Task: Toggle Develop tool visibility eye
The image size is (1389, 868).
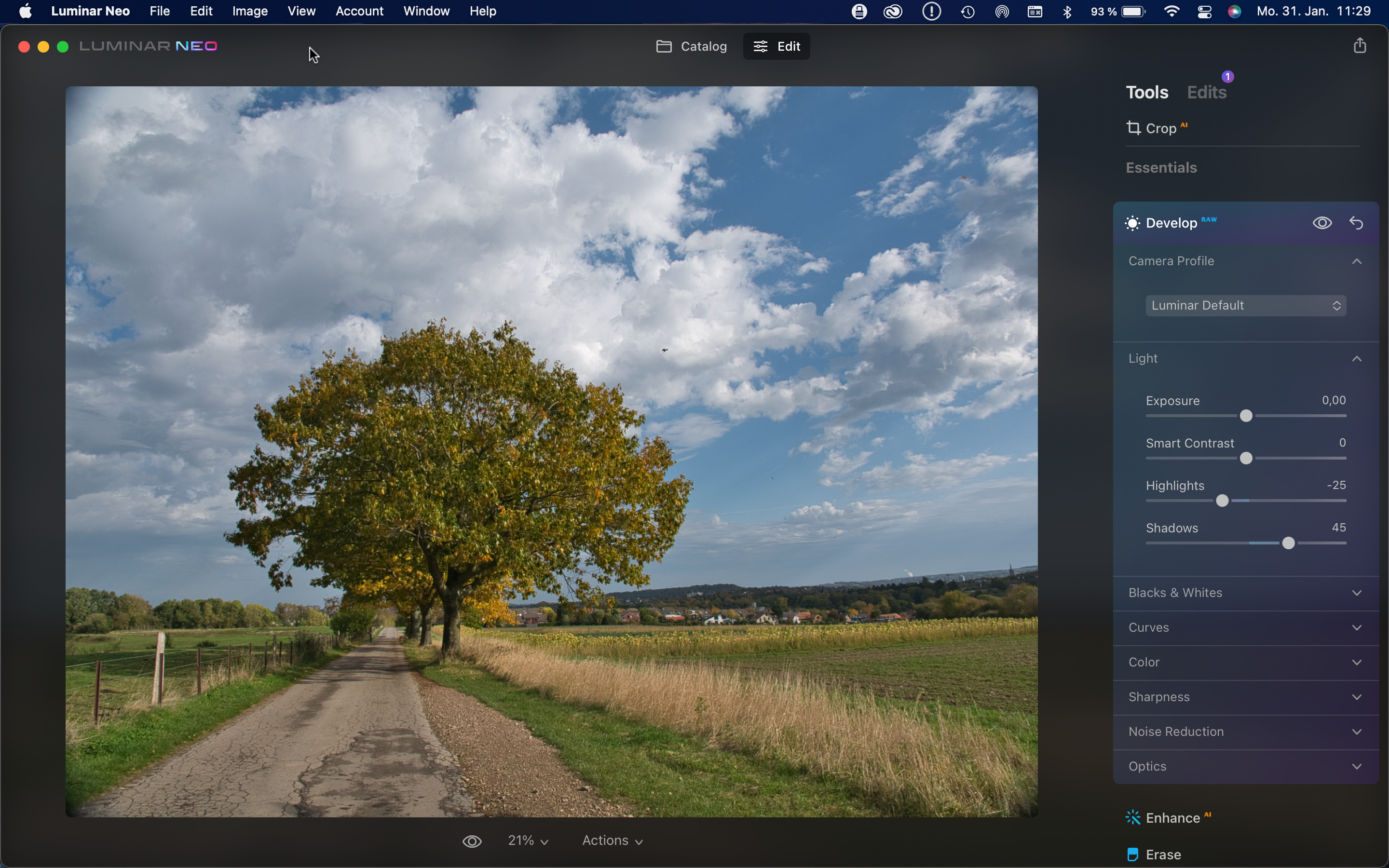Action: (x=1322, y=223)
